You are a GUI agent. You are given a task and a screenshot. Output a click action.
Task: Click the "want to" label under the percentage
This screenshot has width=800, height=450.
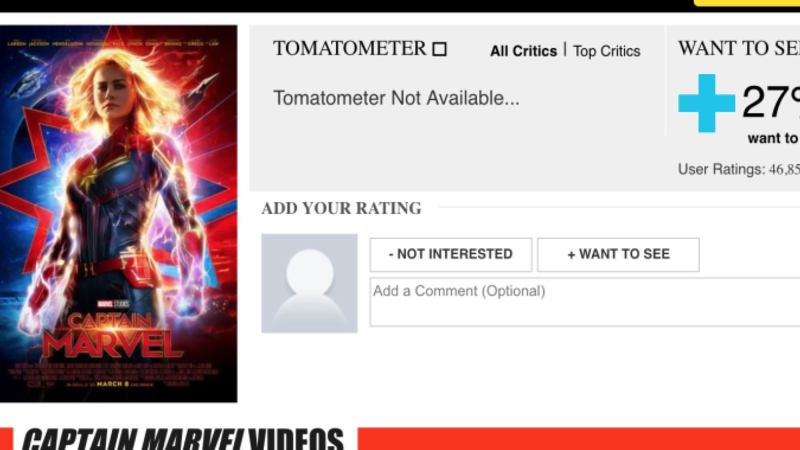tap(773, 138)
